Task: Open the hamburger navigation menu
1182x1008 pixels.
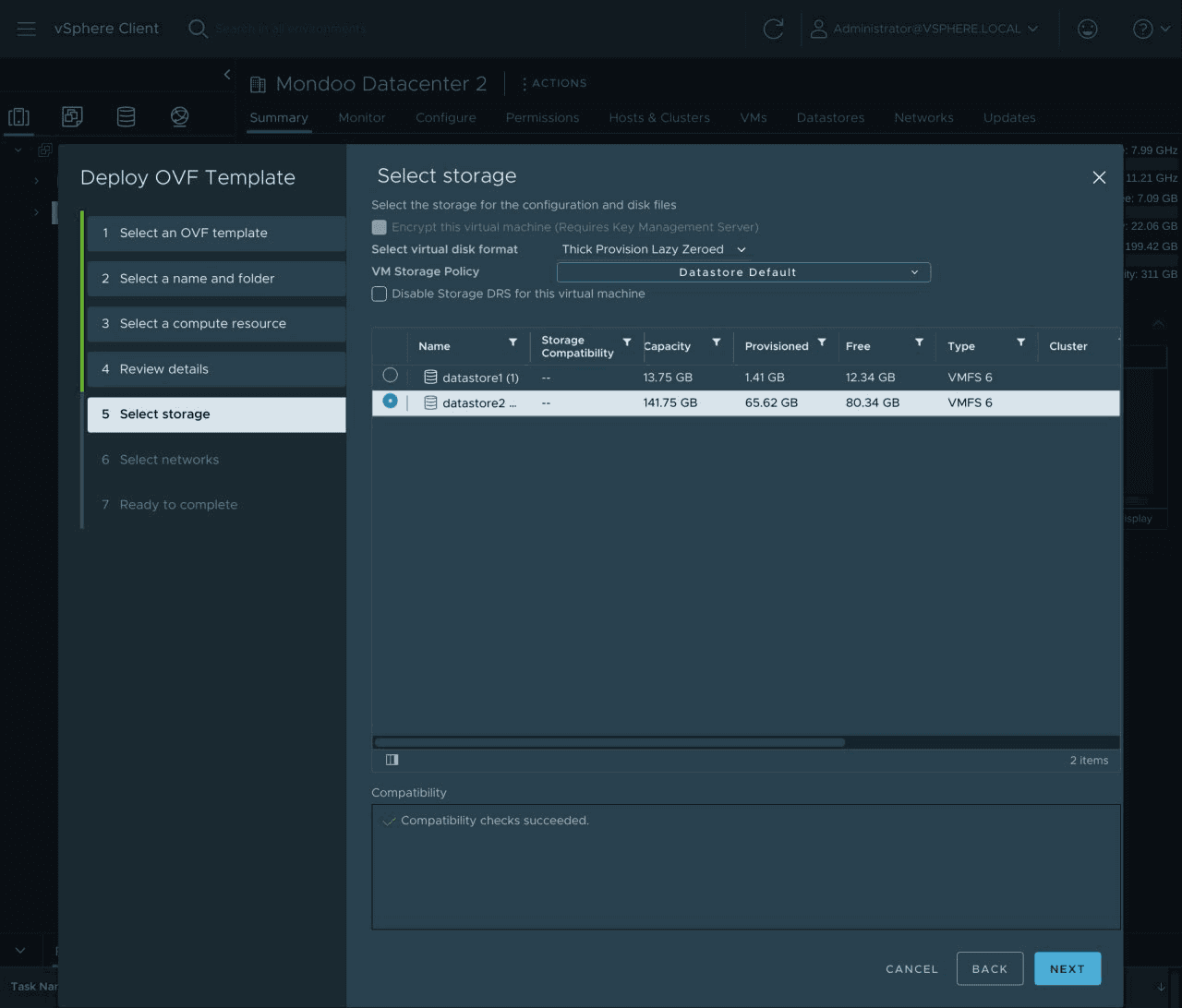Action: [26, 29]
